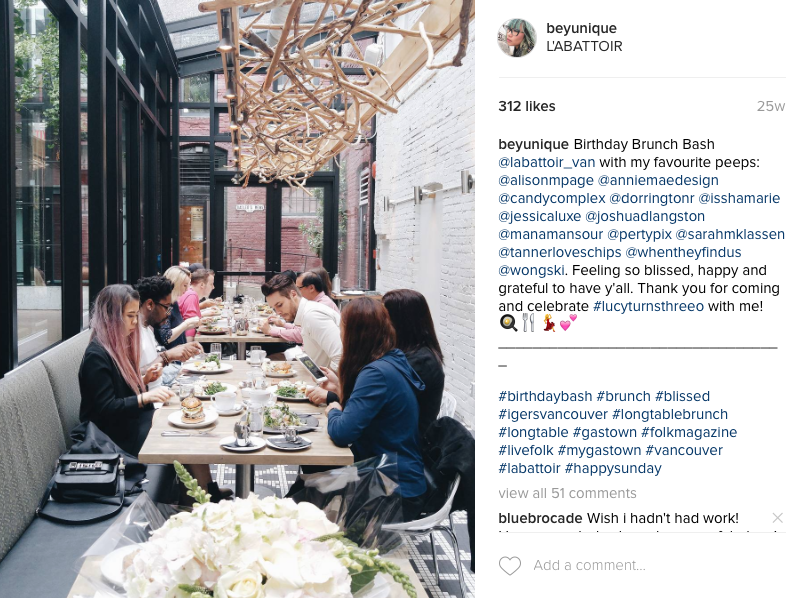
Task: Visit the @alisonmpage profile mention
Action: [546, 180]
